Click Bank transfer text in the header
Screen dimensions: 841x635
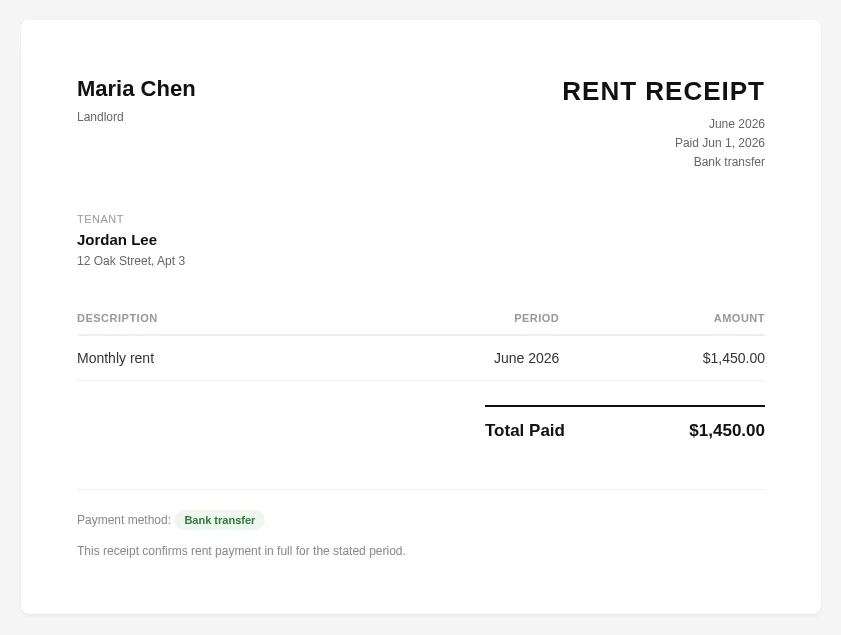pos(729,162)
